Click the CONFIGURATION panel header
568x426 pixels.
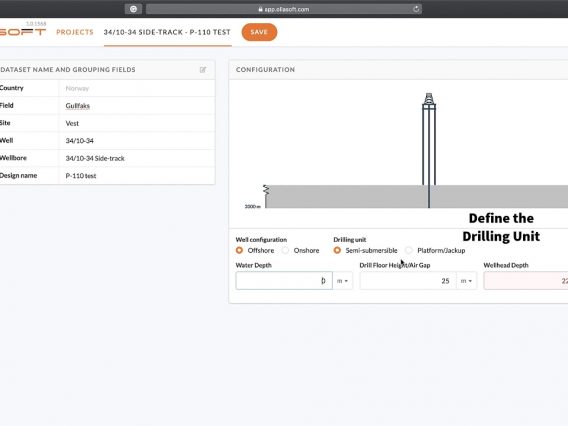tap(265, 70)
